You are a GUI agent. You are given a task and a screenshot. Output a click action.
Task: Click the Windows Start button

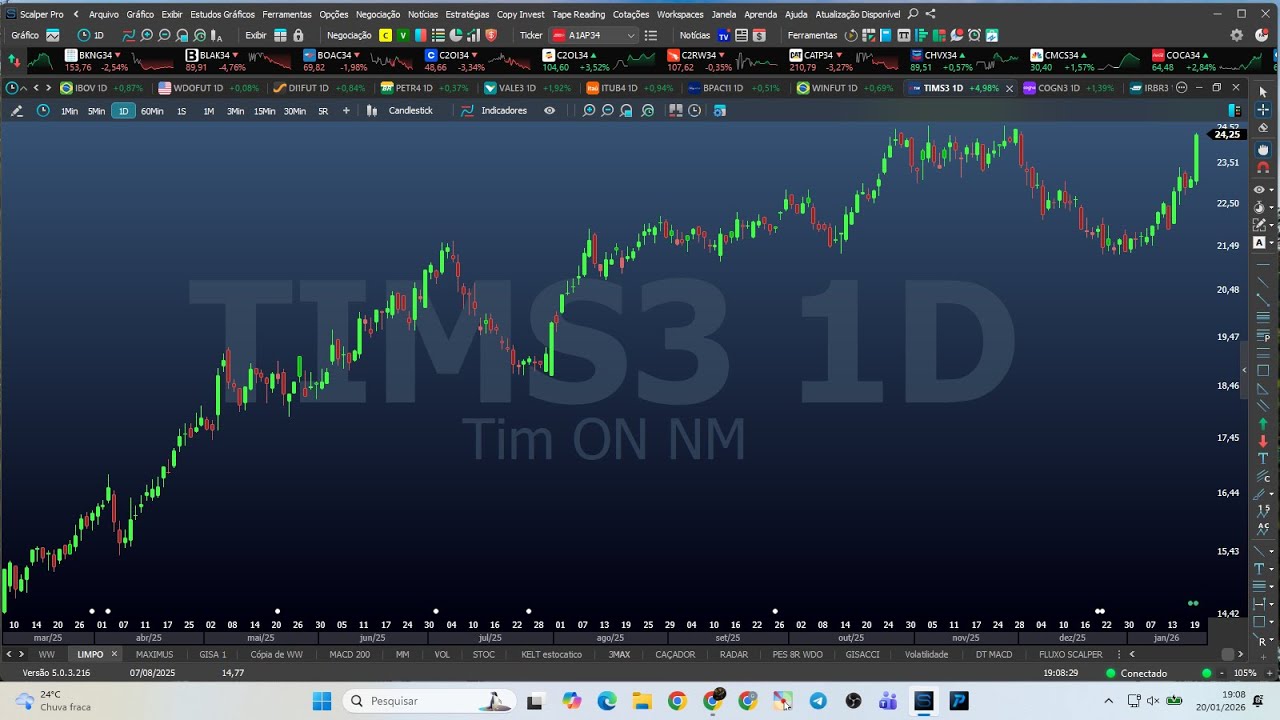click(x=321, y=701)
